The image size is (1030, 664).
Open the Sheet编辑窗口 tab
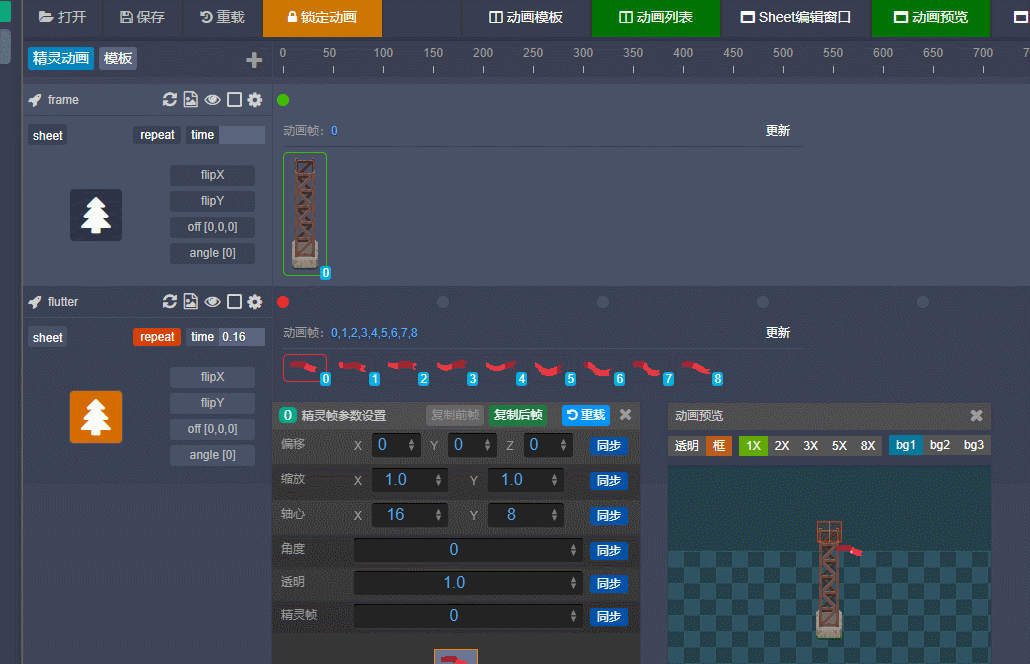tap(795, 17)
